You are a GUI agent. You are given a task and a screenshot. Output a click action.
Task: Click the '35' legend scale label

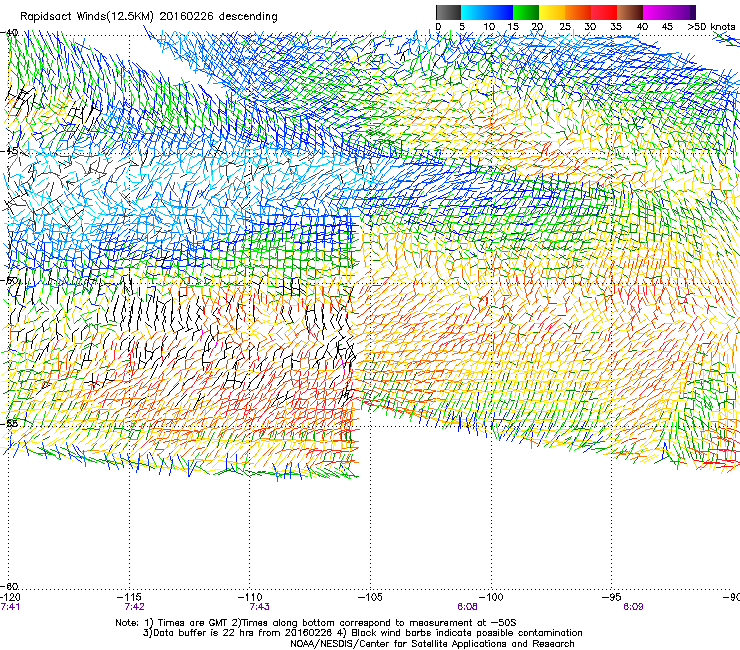pos(616,27)
